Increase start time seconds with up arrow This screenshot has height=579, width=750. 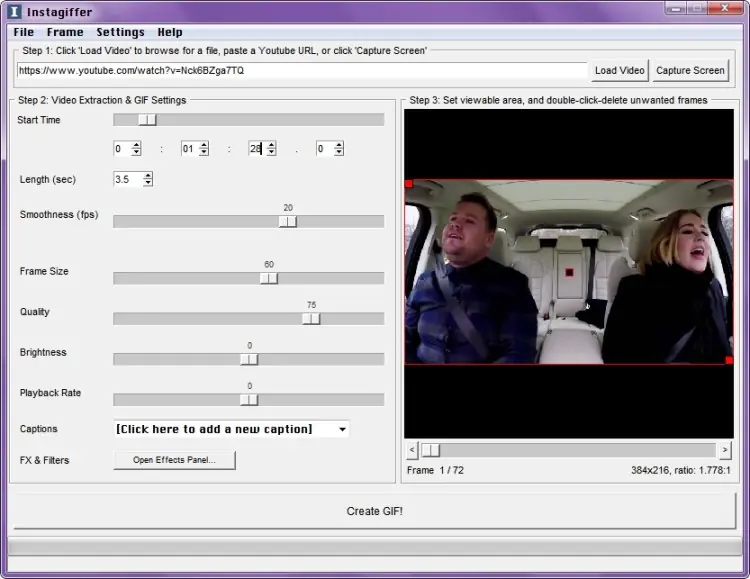(272, 145)
